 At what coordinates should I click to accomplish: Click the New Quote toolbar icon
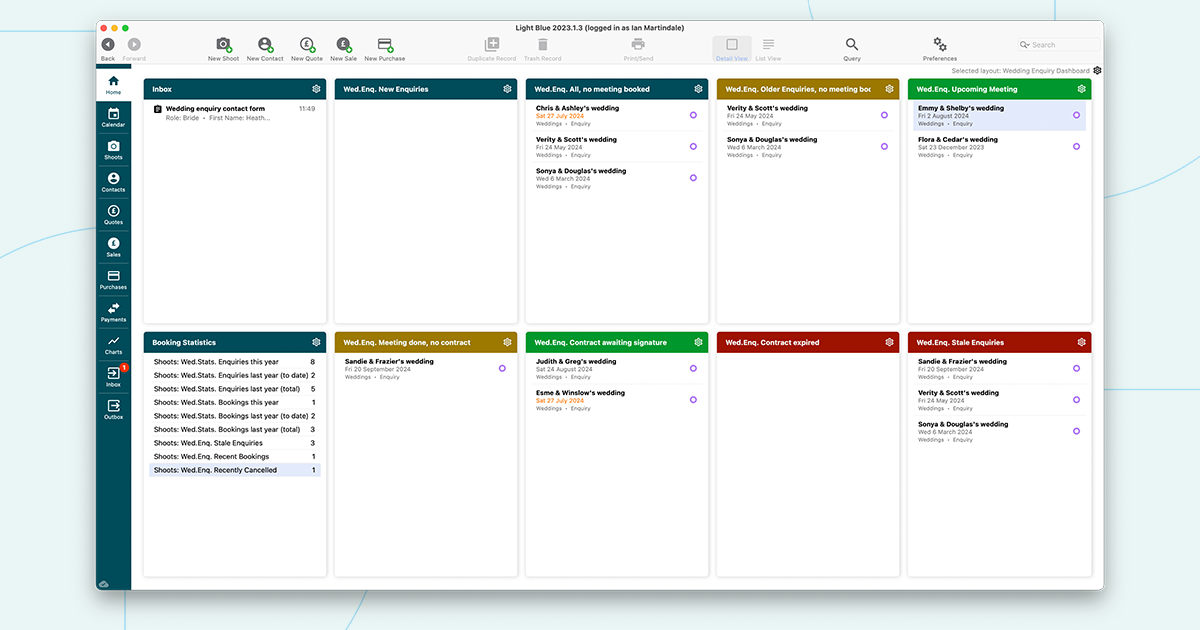[x=307, y=45]
